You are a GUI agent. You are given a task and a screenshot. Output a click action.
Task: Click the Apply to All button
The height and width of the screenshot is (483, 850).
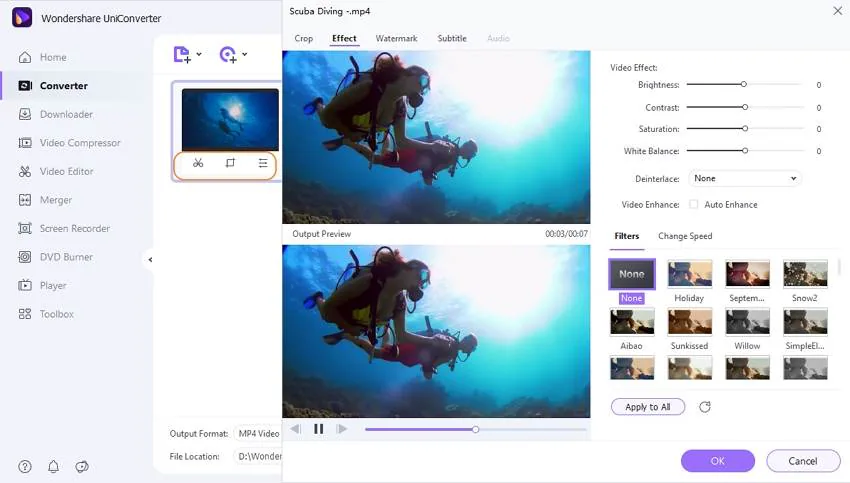coord(648,407)
